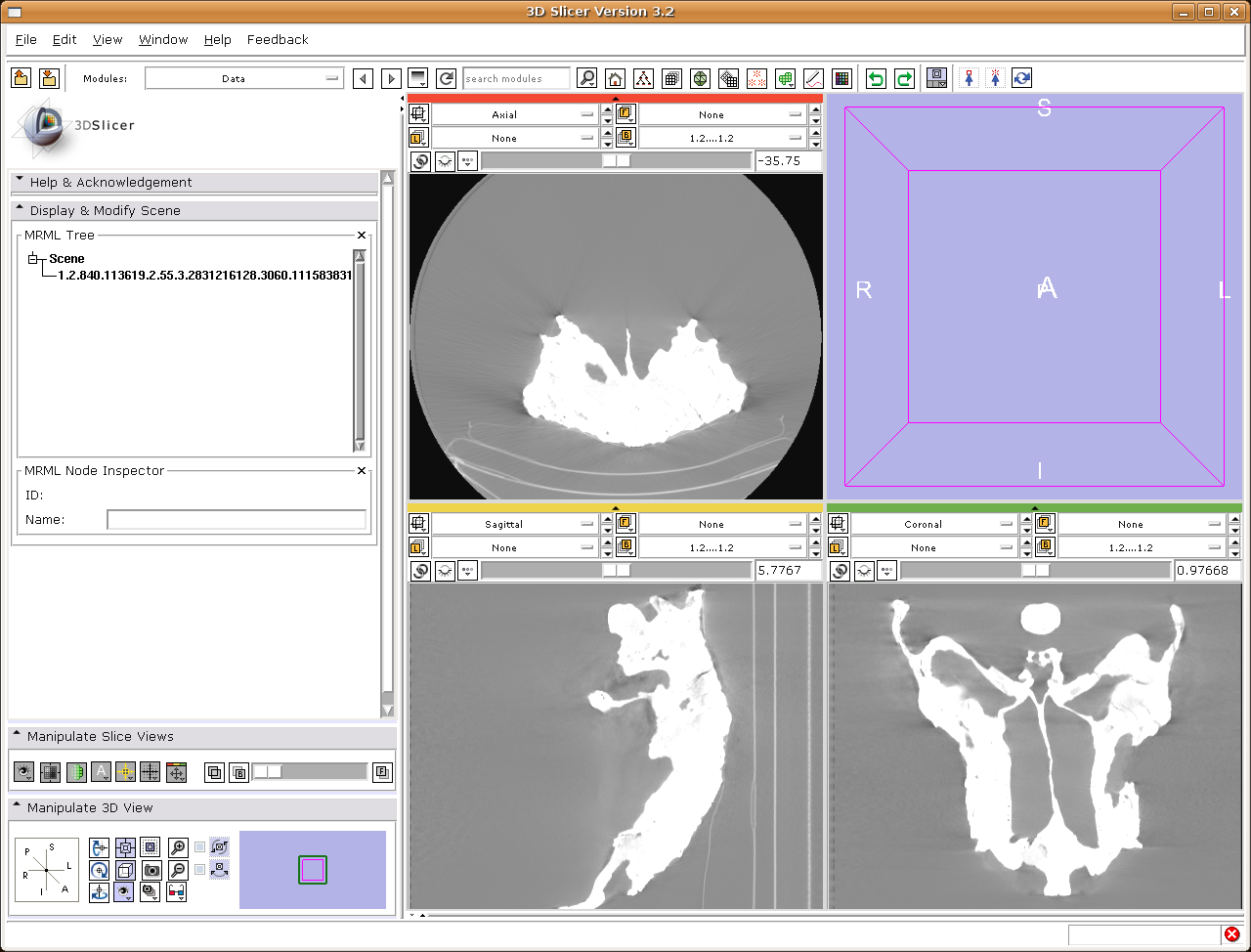Screen dimensions: 1251x952
Task: Click the grid icon in Manipulate Slice Views
Action: (x=150, y=772)
